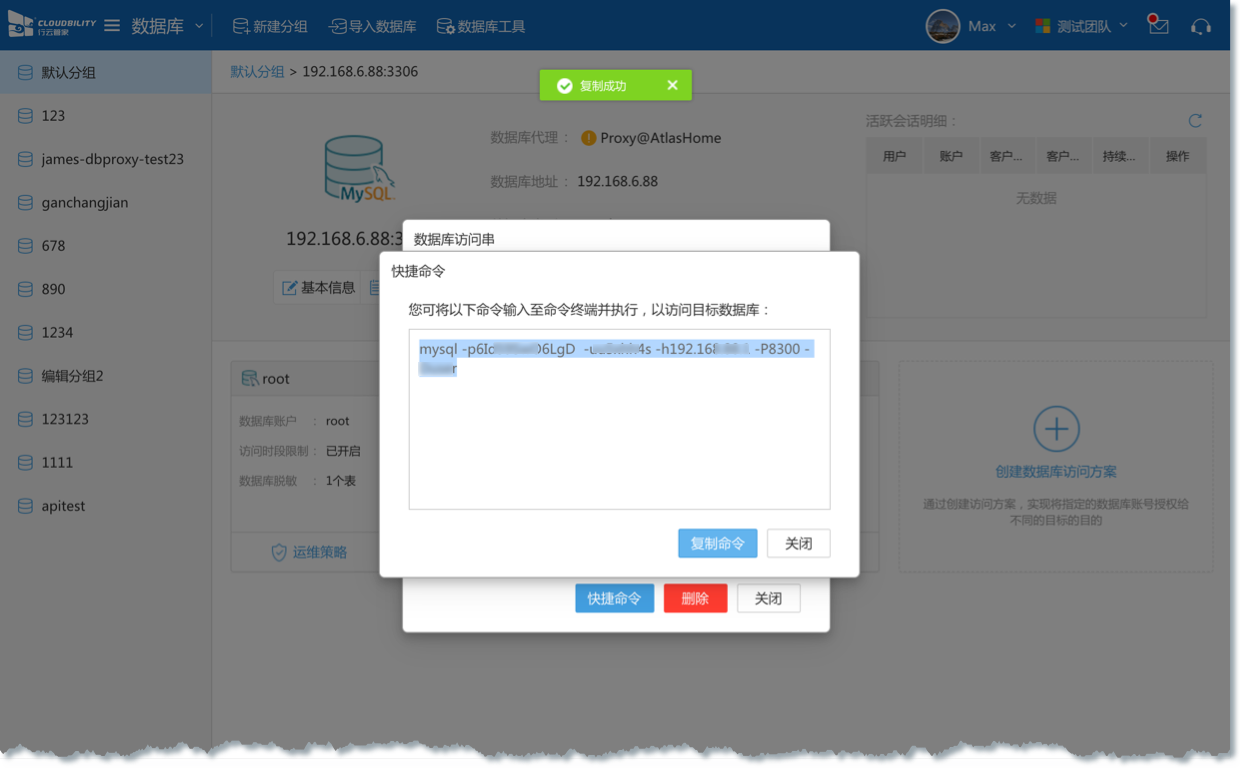Click the Max user avatar
Screen dimensions: 1240x768
(942, 26)
